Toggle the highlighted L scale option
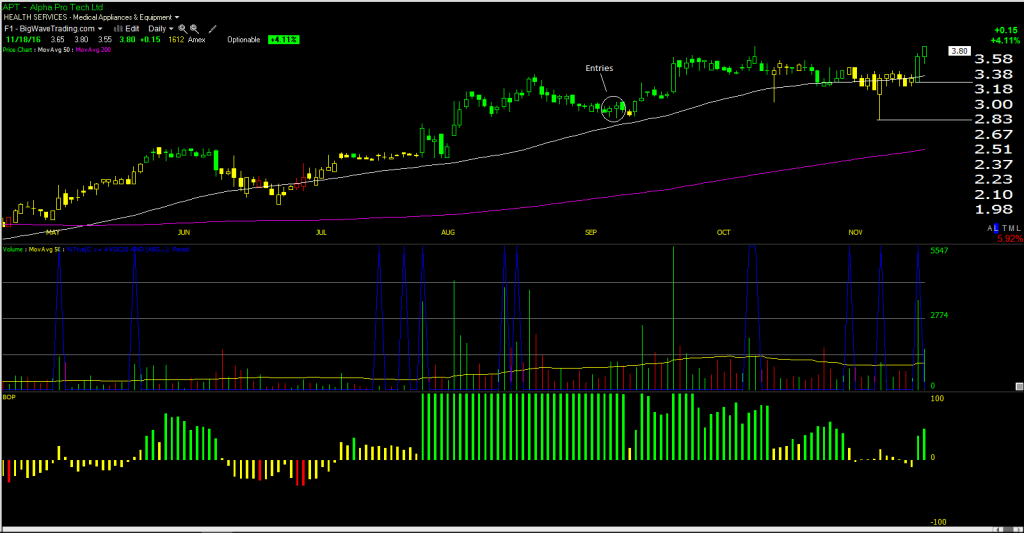The width and height of the screenshot is (1024, 533). click(x=996, y=228)
